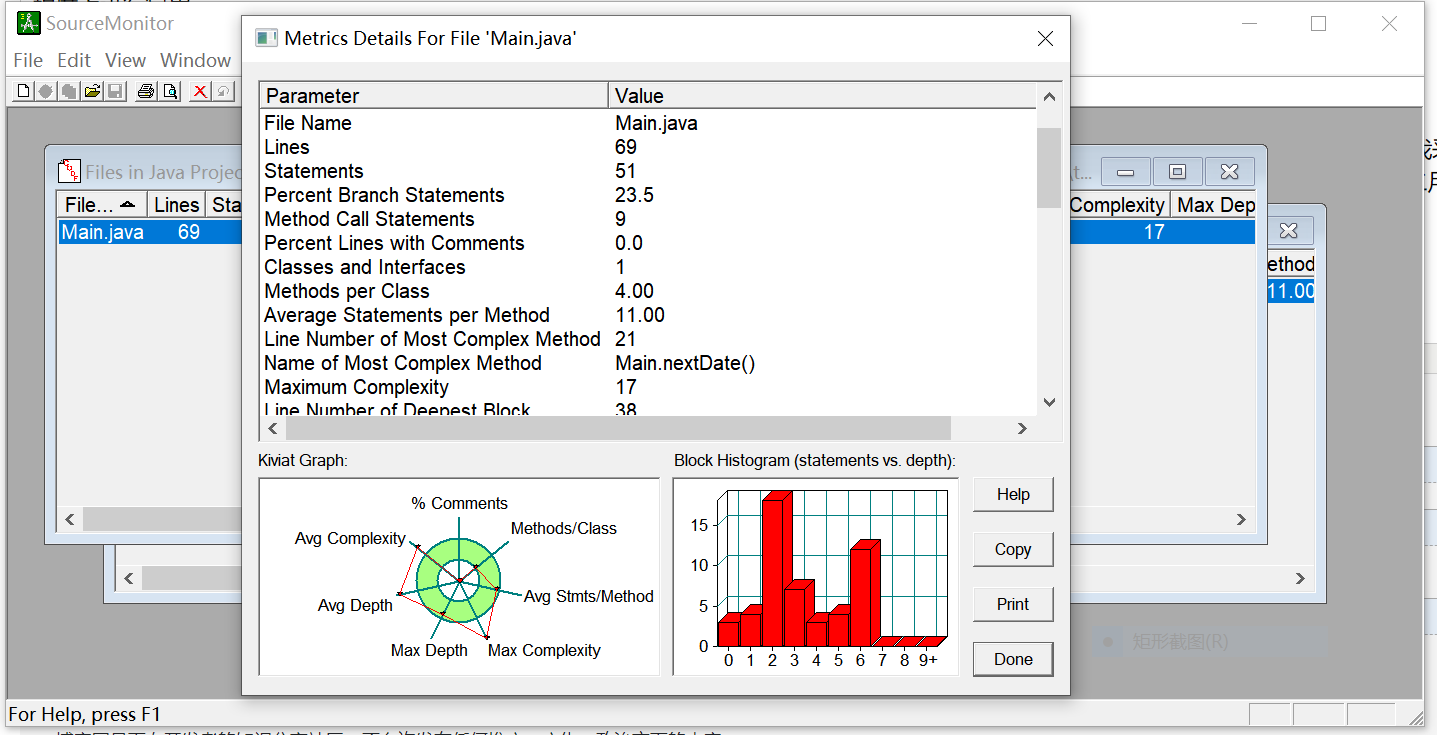Click the Save floppy disk toolbar icon
Image resolution: width=1437 pixels, height=735 pixels.
pos(115,91)
